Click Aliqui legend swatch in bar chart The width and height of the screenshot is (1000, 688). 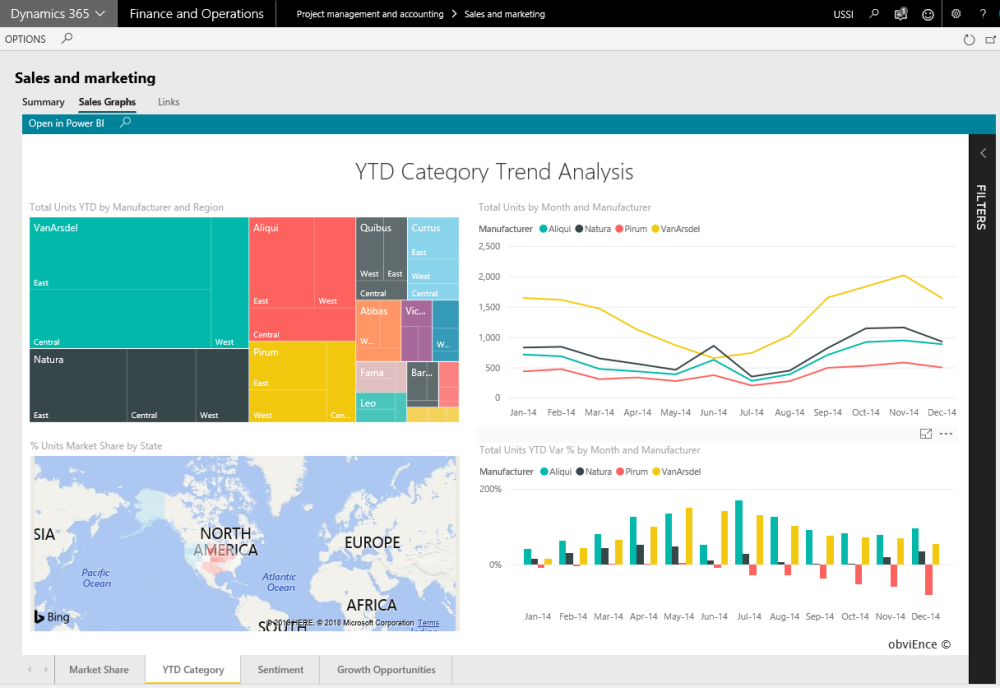(544, 472)
